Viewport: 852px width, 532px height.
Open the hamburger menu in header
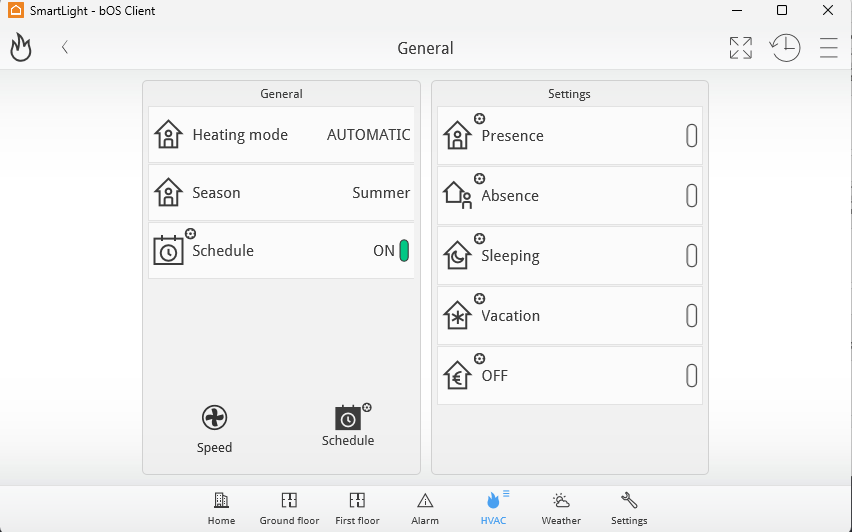point(829,48)
